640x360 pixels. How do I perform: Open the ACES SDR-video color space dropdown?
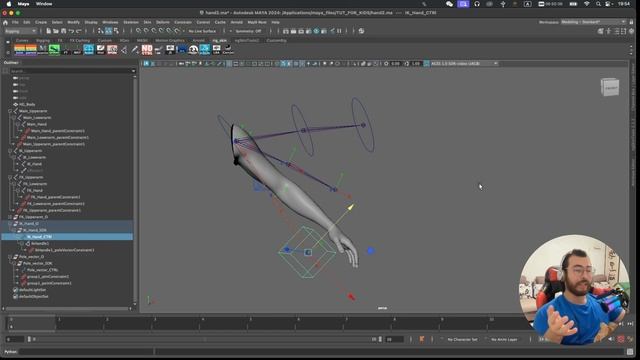[x=464, y=64]
